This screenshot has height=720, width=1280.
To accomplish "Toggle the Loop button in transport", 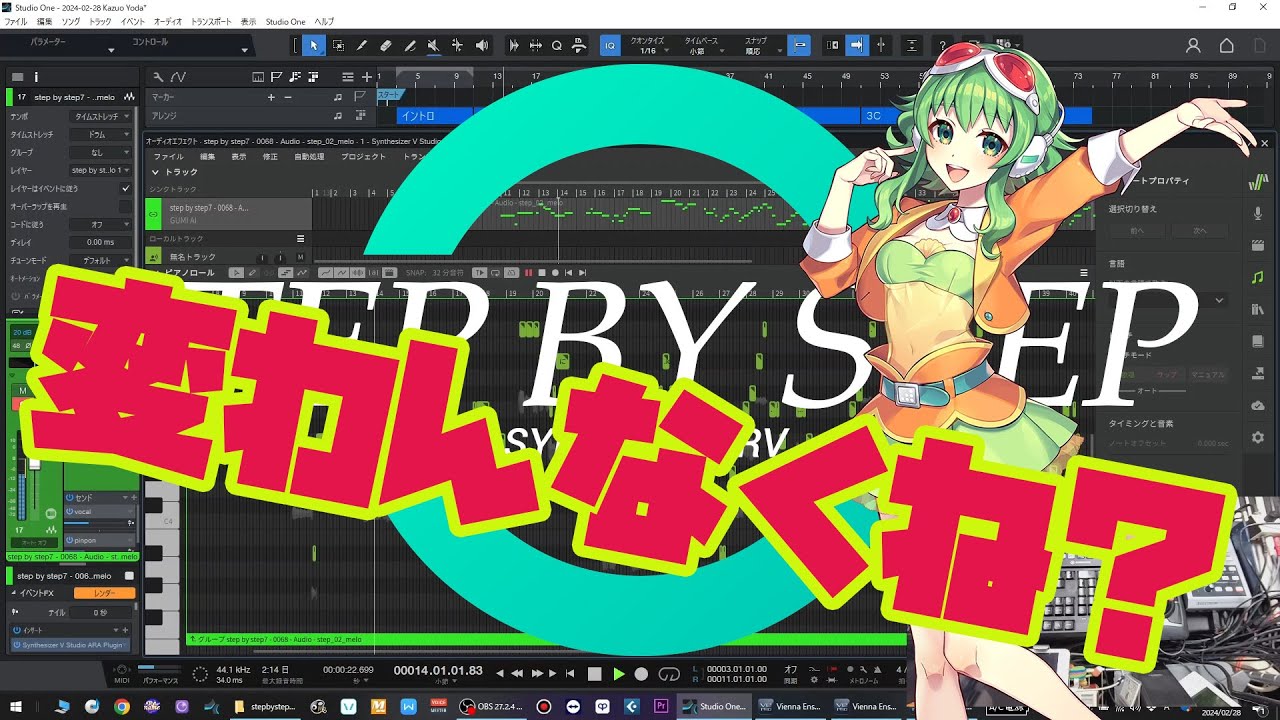I will (669, 674).
